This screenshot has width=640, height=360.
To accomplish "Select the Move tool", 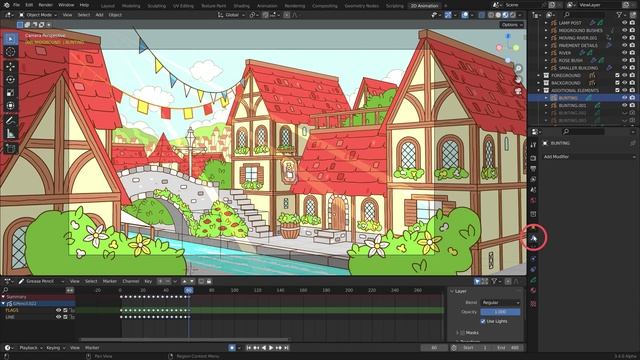I will (x=11, y=67).
